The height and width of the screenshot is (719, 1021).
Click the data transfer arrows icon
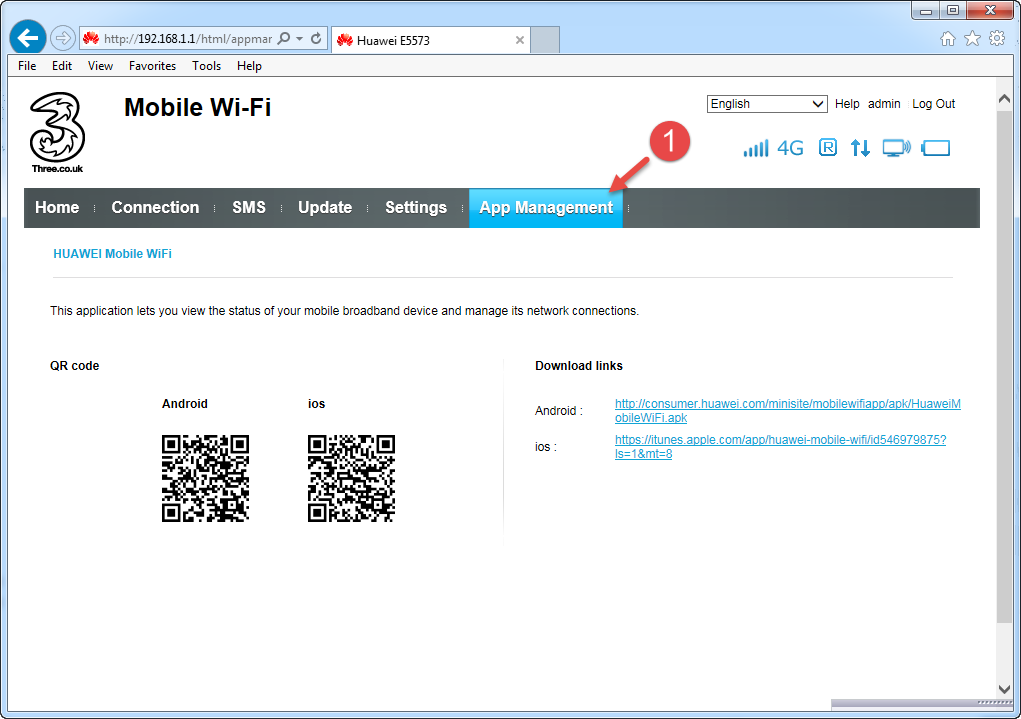(860, 148)
